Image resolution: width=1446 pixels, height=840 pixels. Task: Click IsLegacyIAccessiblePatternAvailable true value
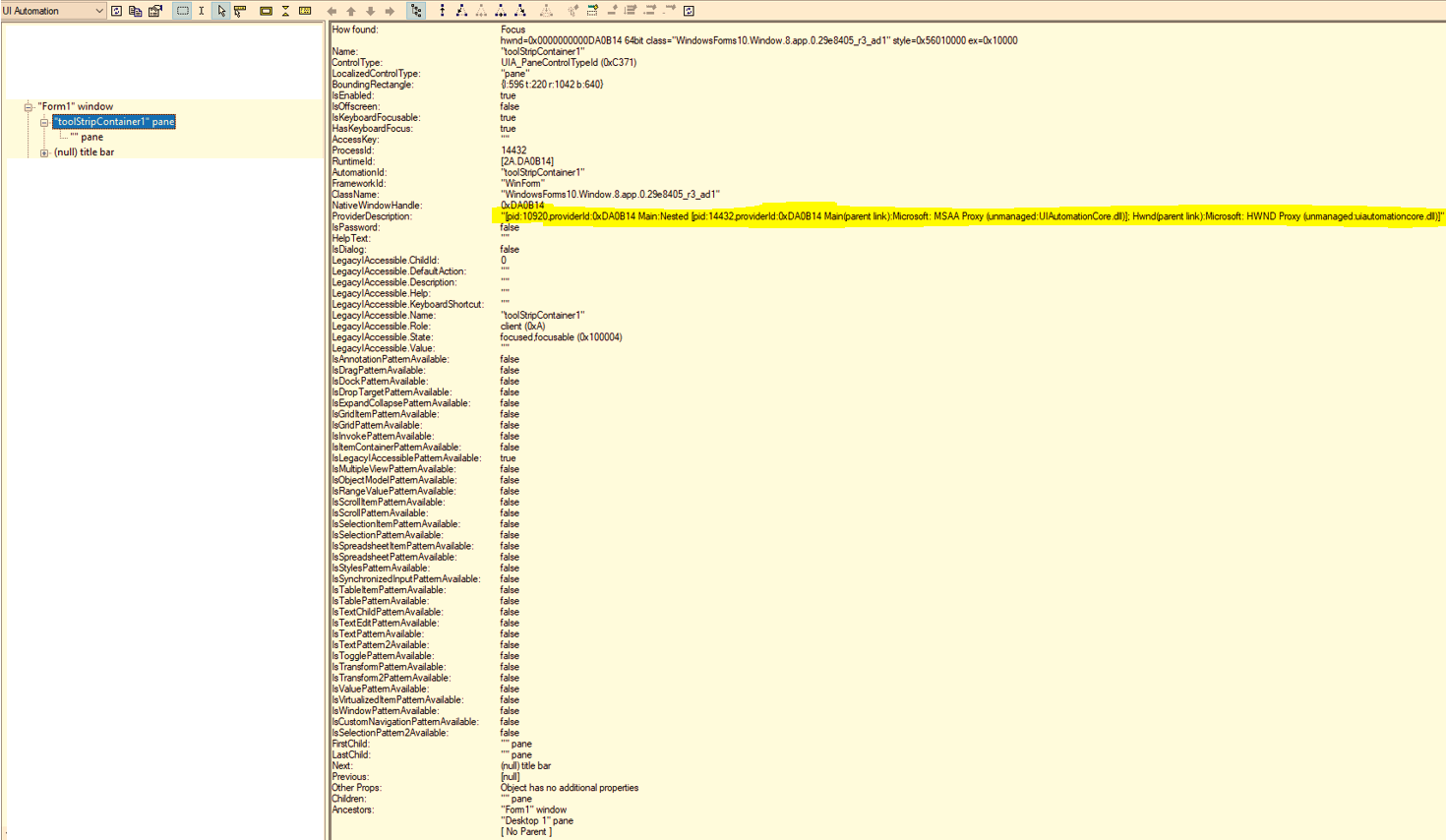coord(508,458)
